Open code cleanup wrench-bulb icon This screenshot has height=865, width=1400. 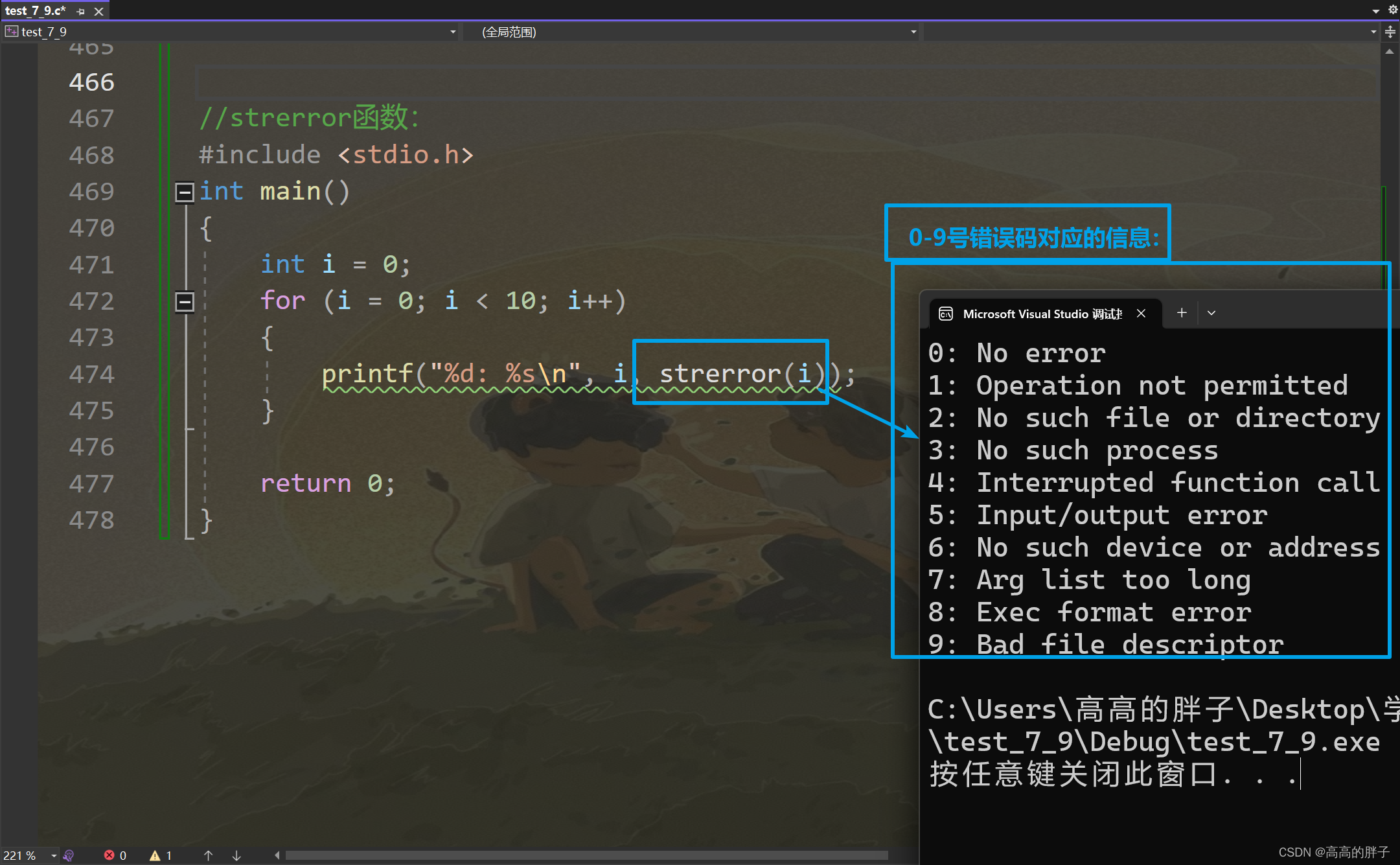(69, 855)
